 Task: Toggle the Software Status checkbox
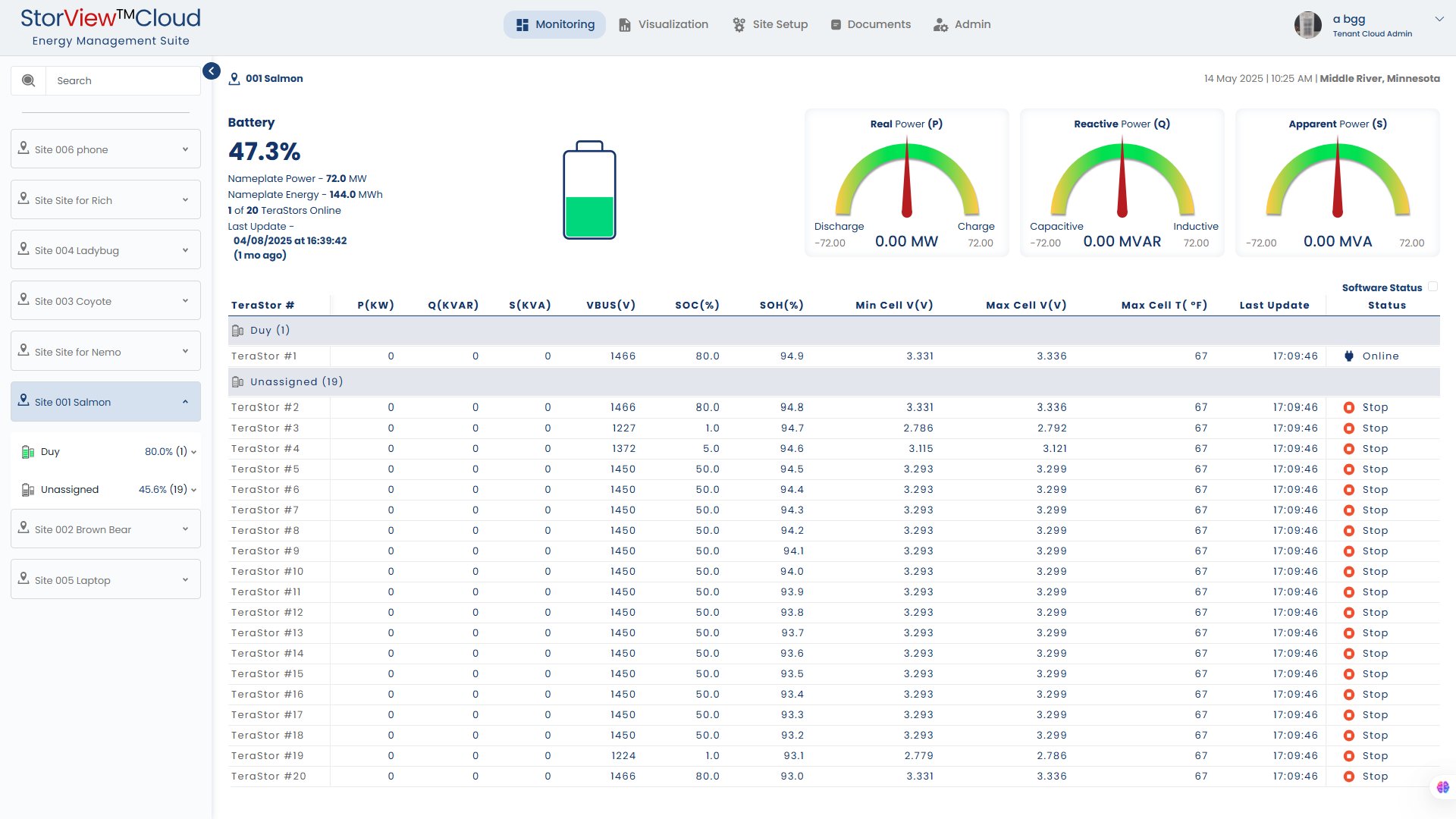pyautogui.click(x=1432, y=287)
